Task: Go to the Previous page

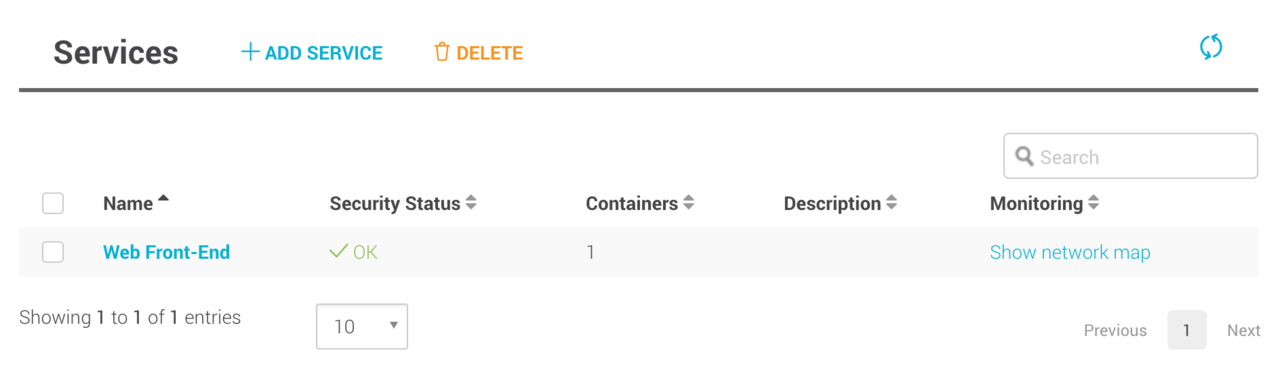Action: [x=1115, y=330]
